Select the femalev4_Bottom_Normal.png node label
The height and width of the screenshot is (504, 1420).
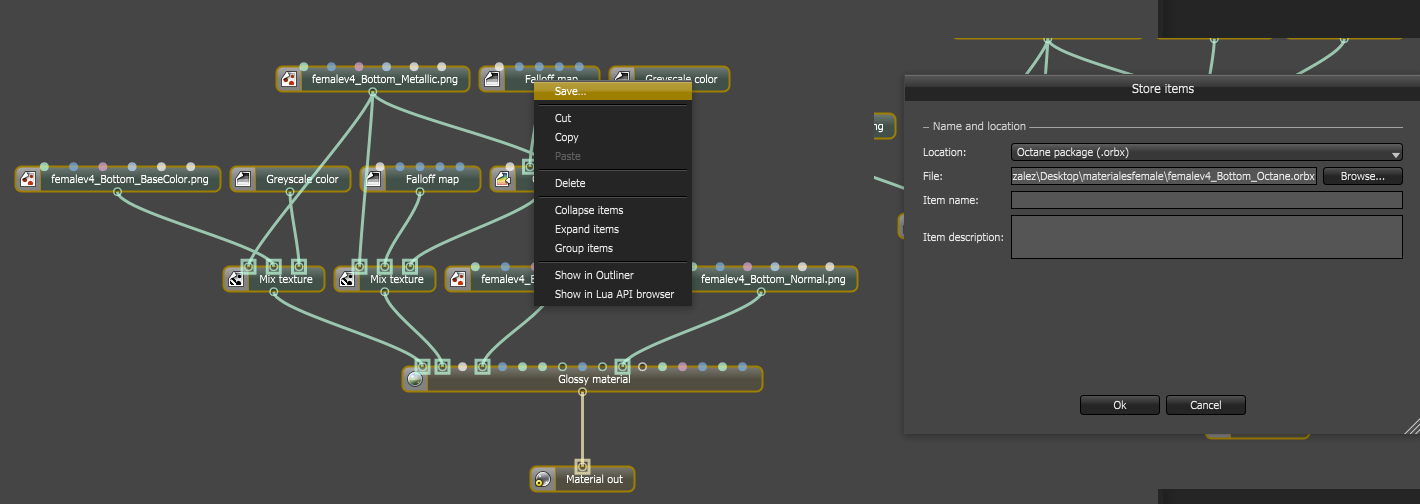(773, 279)
